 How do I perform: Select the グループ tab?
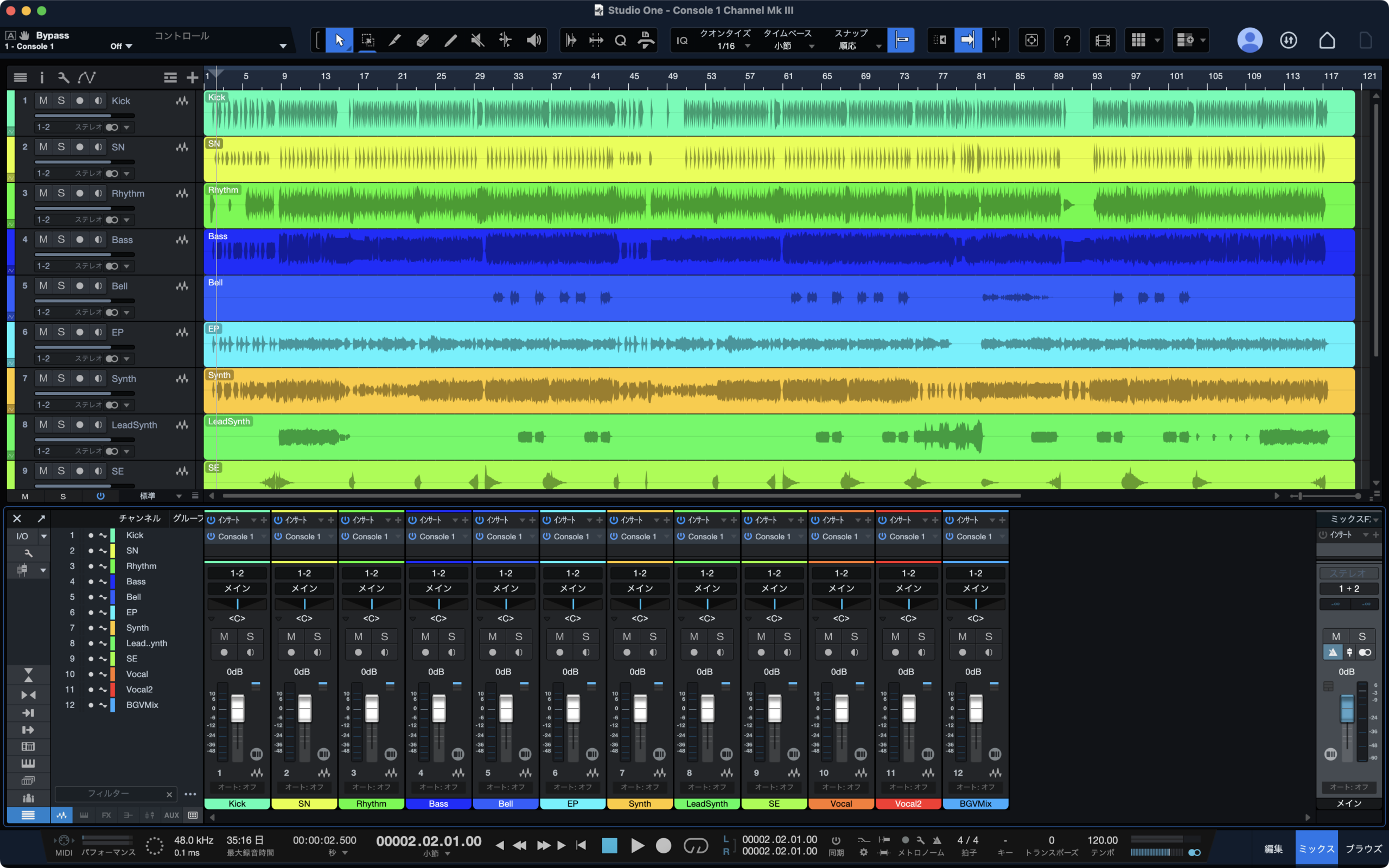coord(188,519)
